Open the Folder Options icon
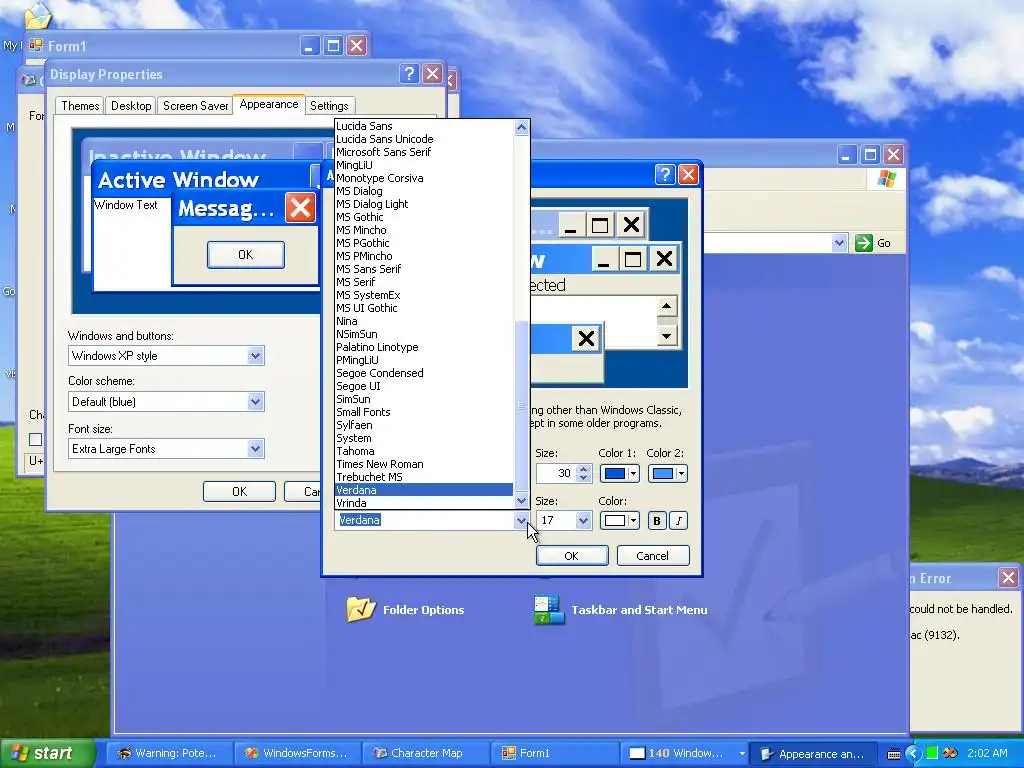The image size is (1024, 768). point(361,609)
